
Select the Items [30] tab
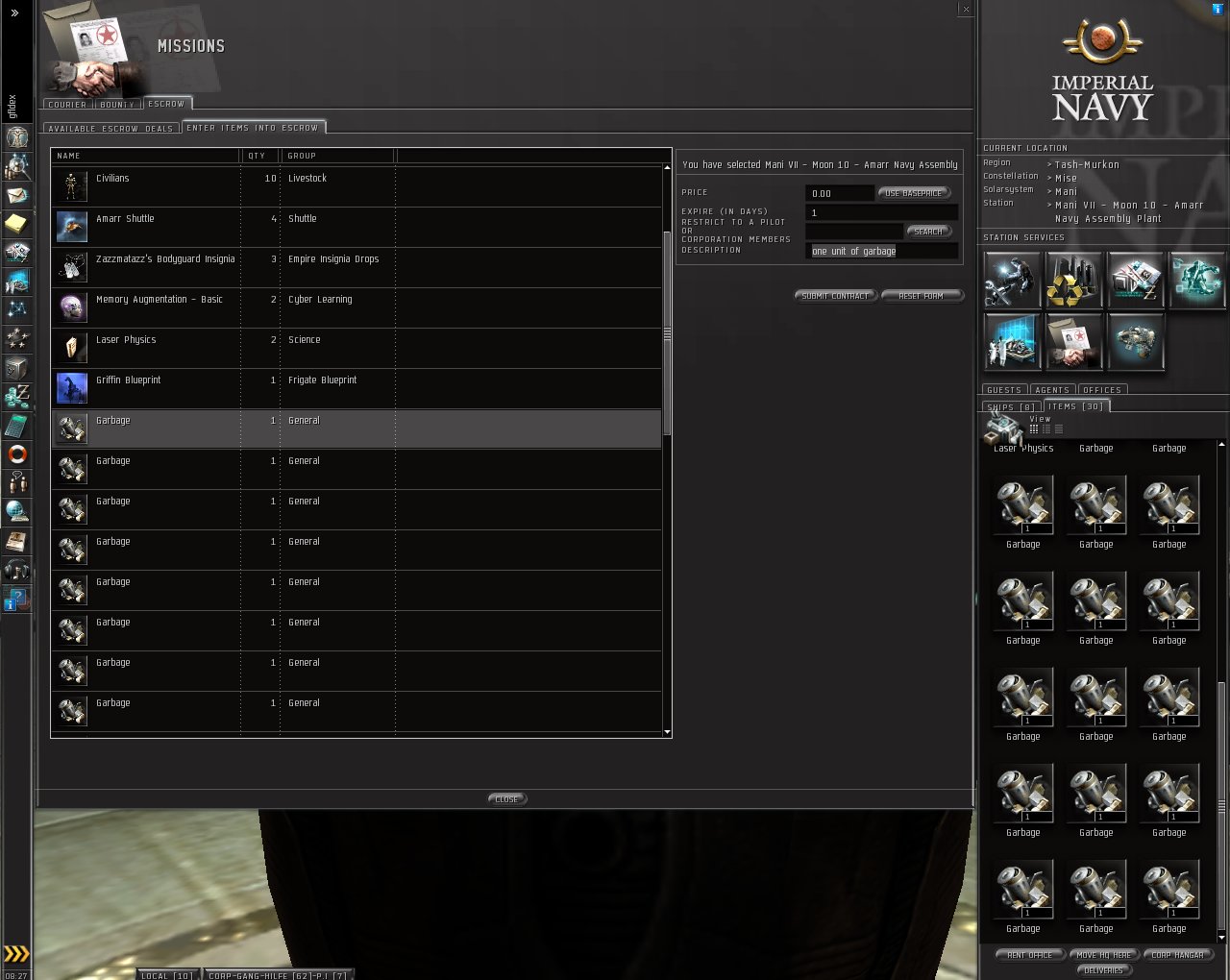point(1076,405)
